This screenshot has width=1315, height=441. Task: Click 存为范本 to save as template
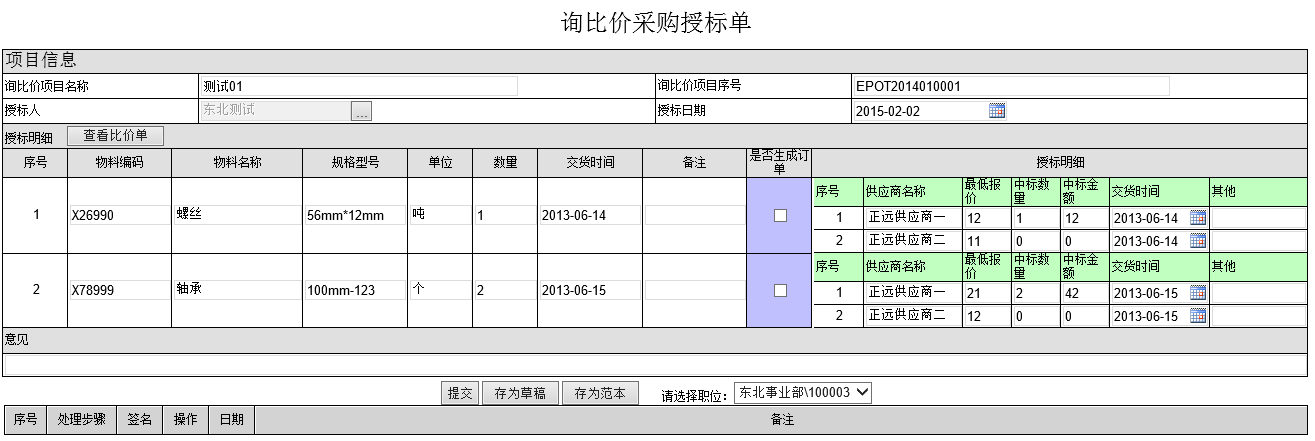[600, 393]
